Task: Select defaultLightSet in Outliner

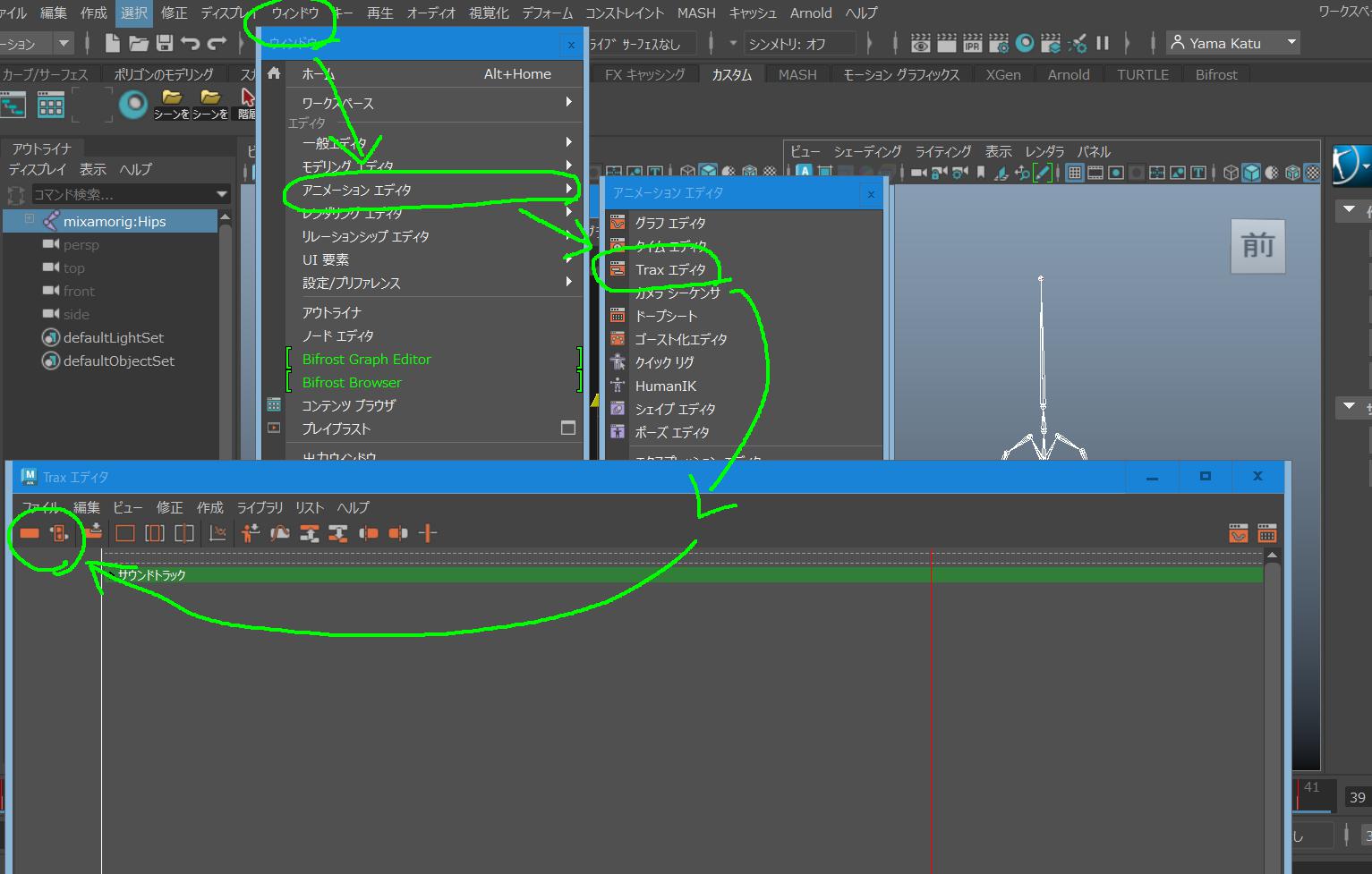Action: click(x=114, y=337)
